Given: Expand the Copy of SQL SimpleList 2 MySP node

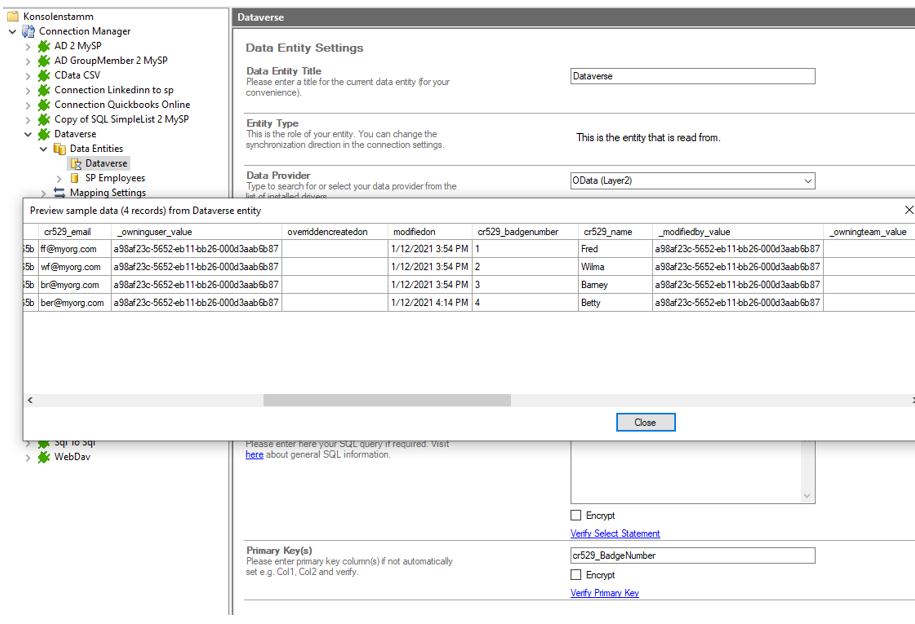Looking at the screenshot, I should (x=28, y=120).
